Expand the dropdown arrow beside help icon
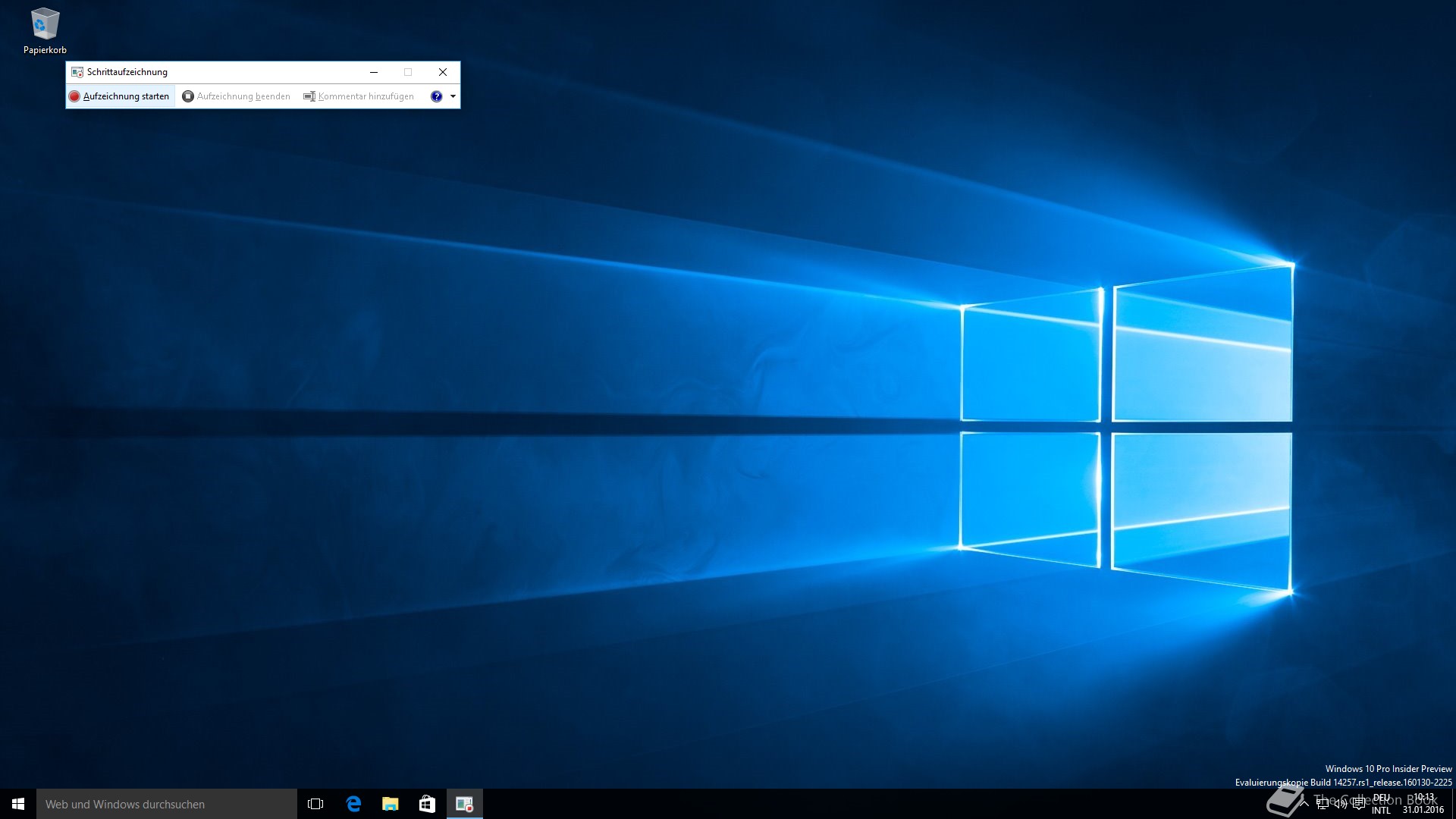1456x819 pixels. tap(453, 96)
